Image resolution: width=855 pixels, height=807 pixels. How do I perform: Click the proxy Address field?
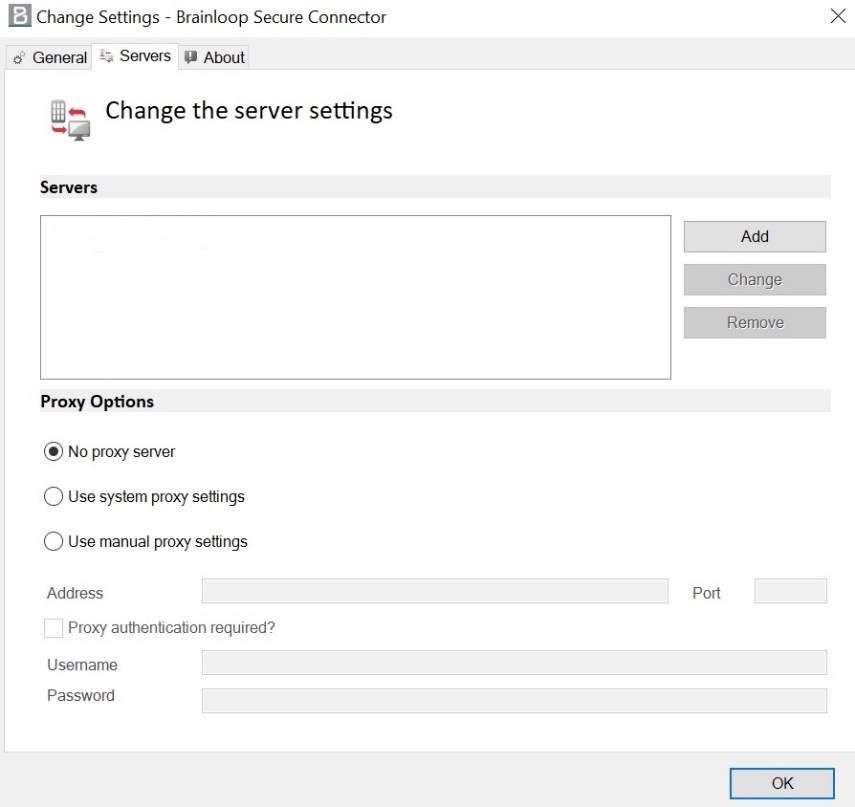435,591
